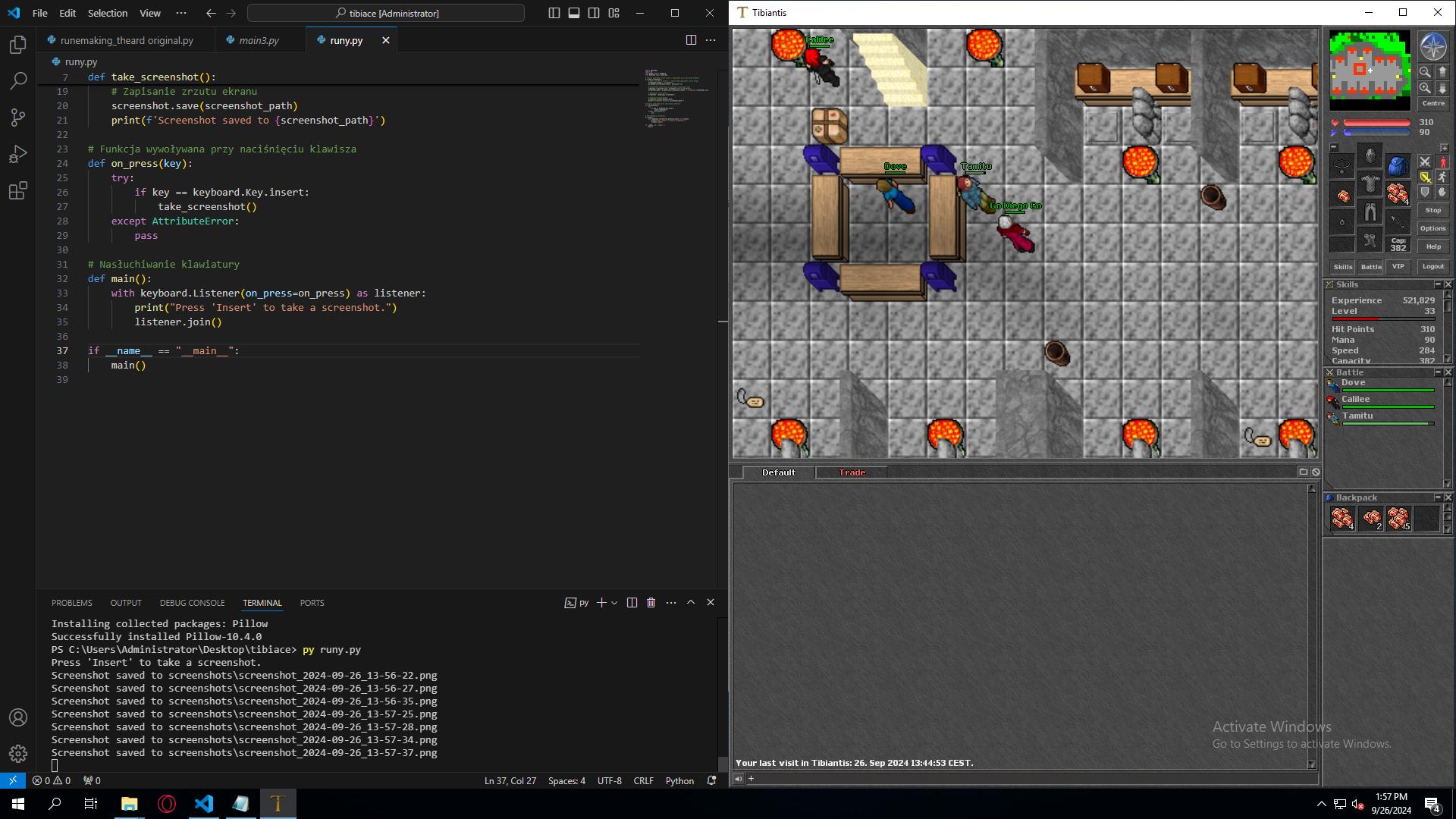The width and height of the screenshot is (1456, 819).
Task: Move minimap one floor down
Action: point(1442,88)
